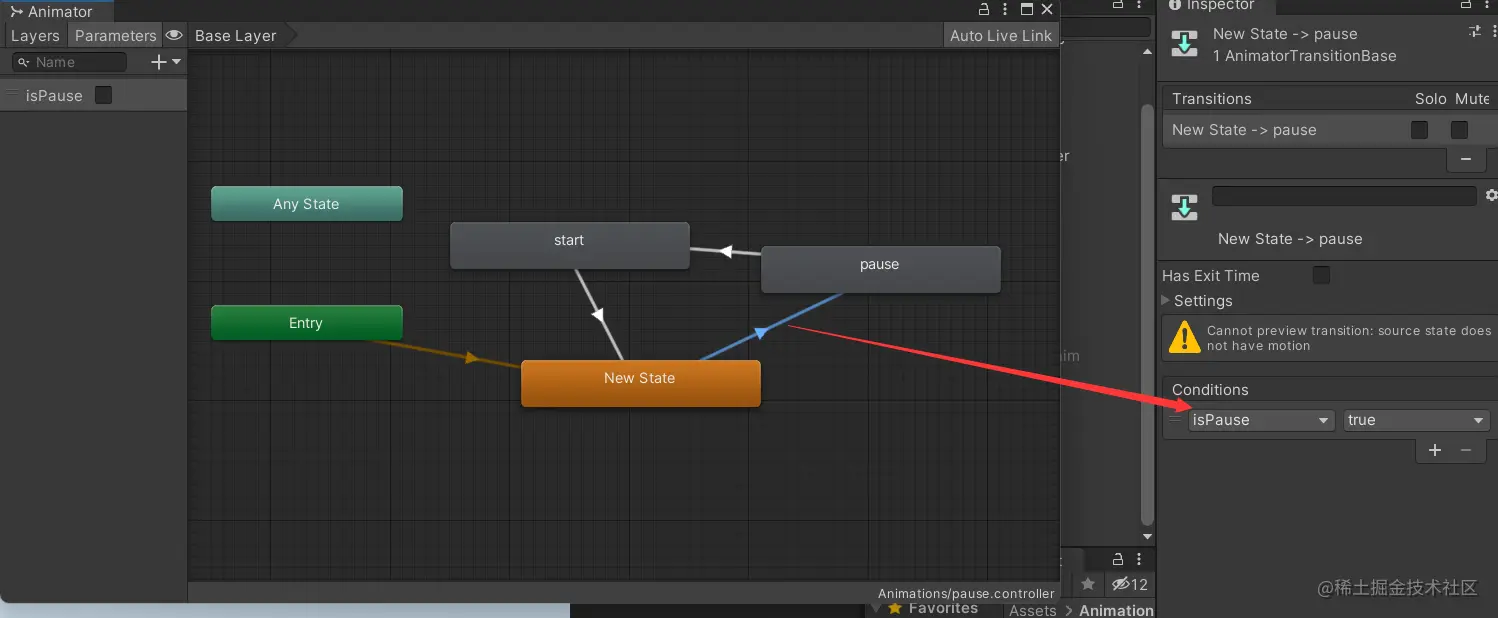Toggle the eye visibility icon beside Parameters

[174, 35]
